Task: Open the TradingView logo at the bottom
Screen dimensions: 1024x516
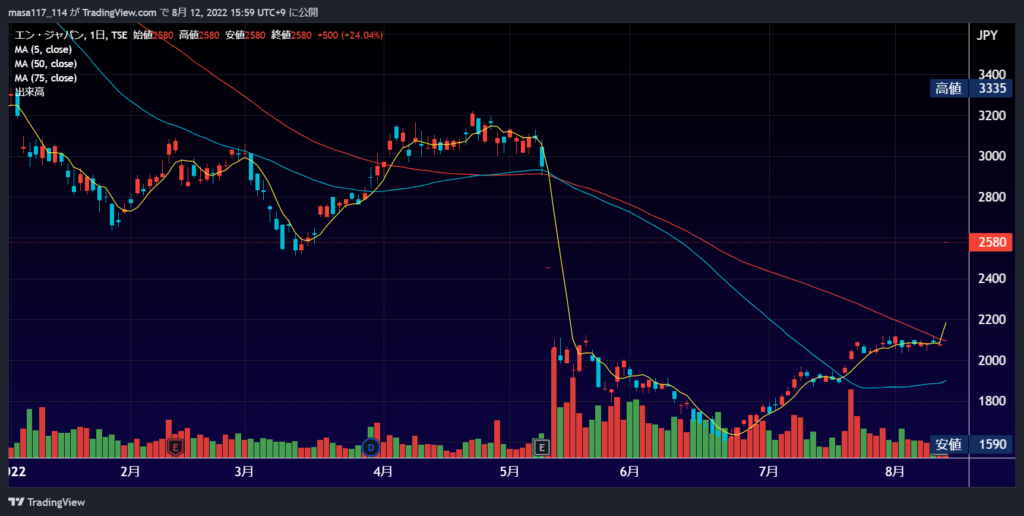Action: click(x=46, y=502)
